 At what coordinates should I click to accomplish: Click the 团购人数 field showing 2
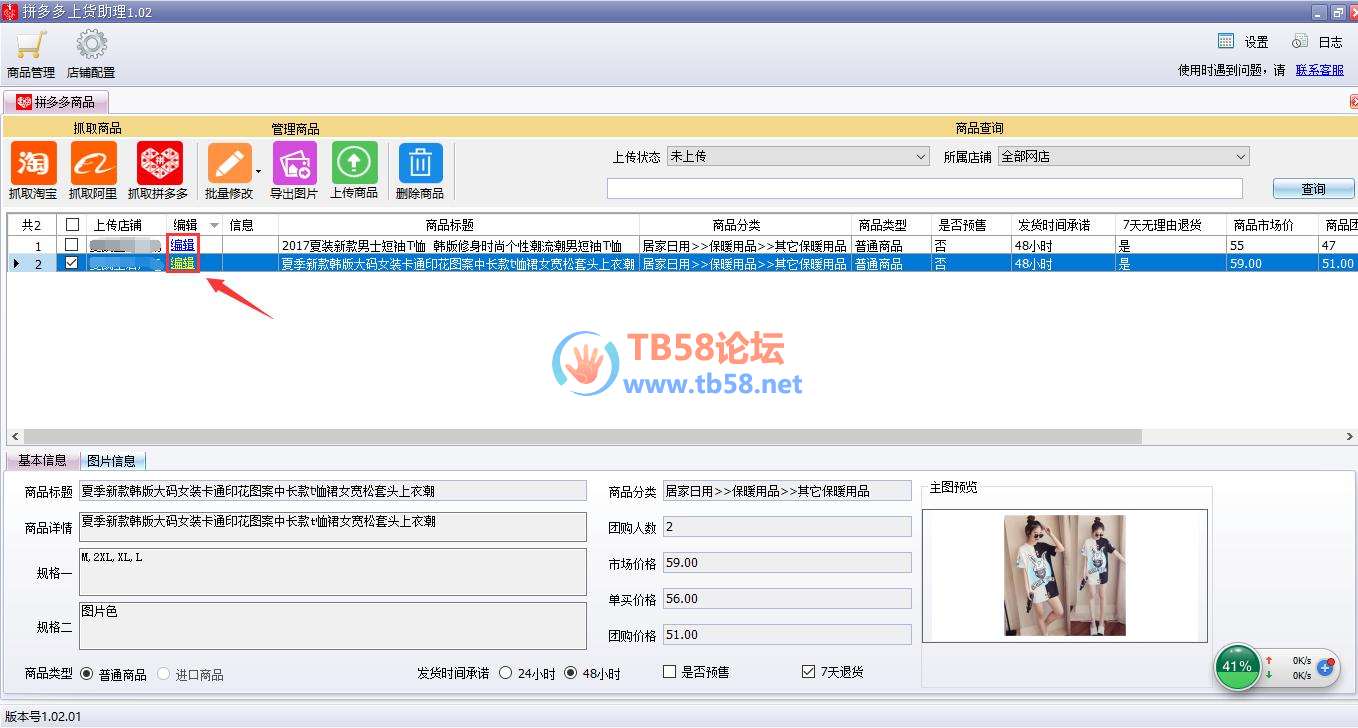click(787, 527)
